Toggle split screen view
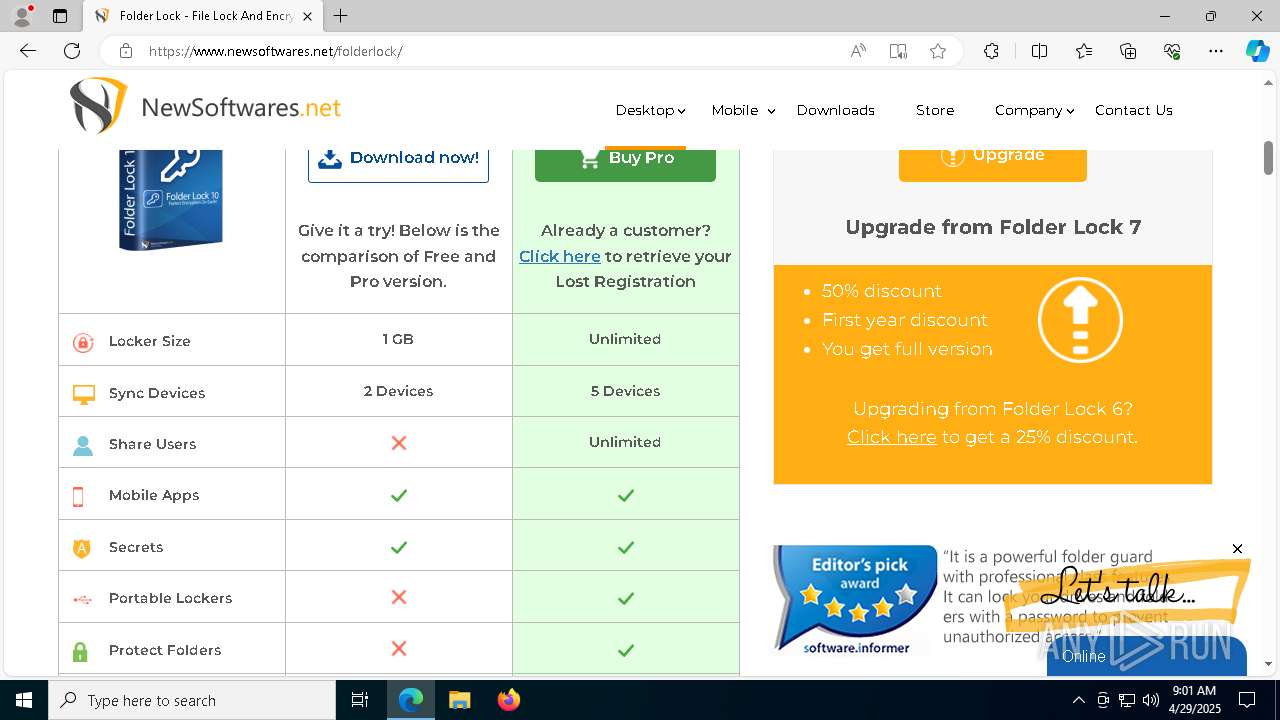 (x=1039, y=51)
